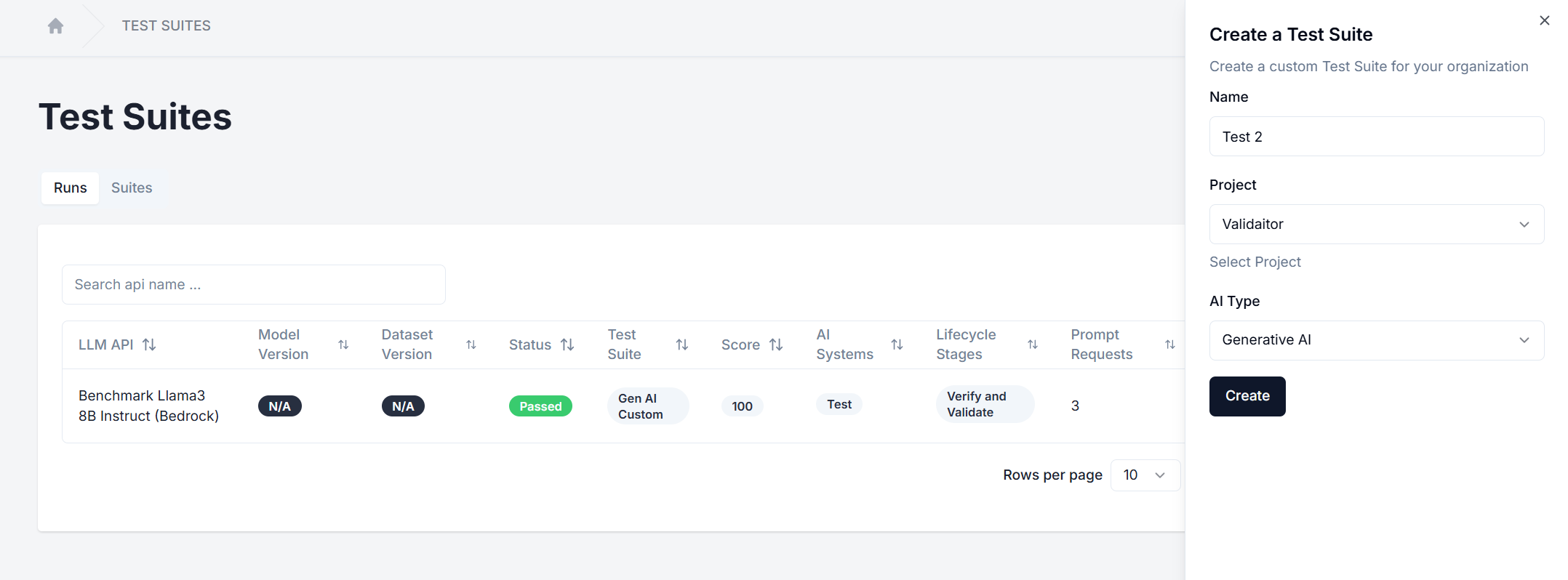Click the search api name field

click(x=253, y=284)
